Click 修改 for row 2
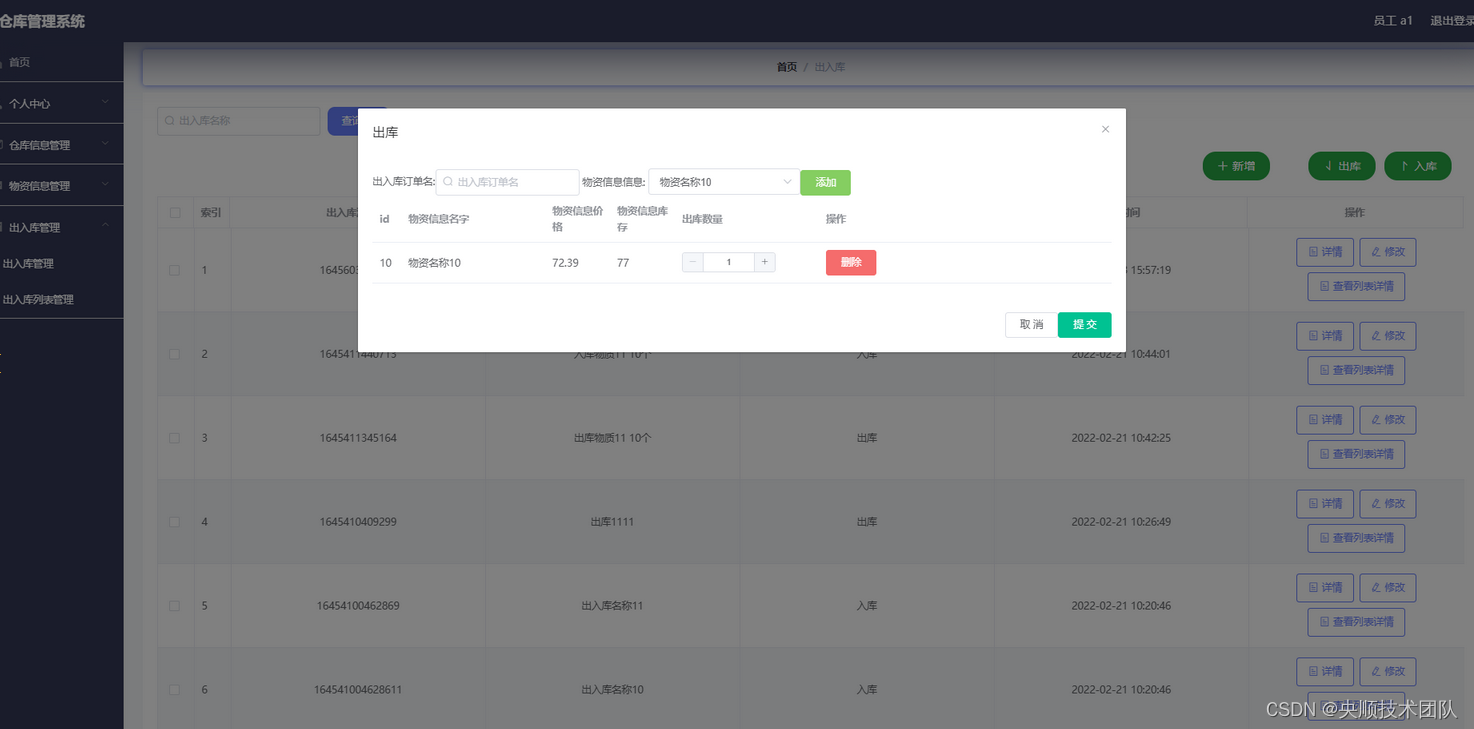Image resolution: width=1474 pixels, height=729 pixels. coord(1388,336)
